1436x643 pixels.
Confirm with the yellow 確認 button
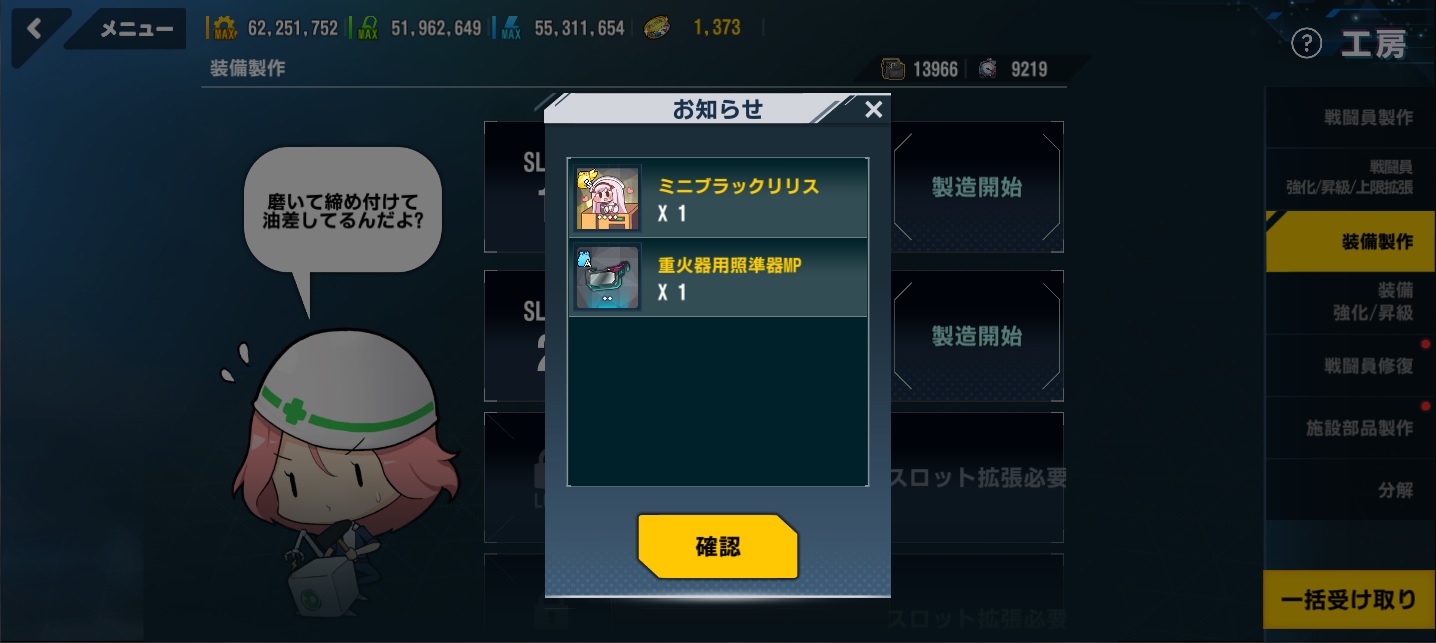[x=718, y=546]
